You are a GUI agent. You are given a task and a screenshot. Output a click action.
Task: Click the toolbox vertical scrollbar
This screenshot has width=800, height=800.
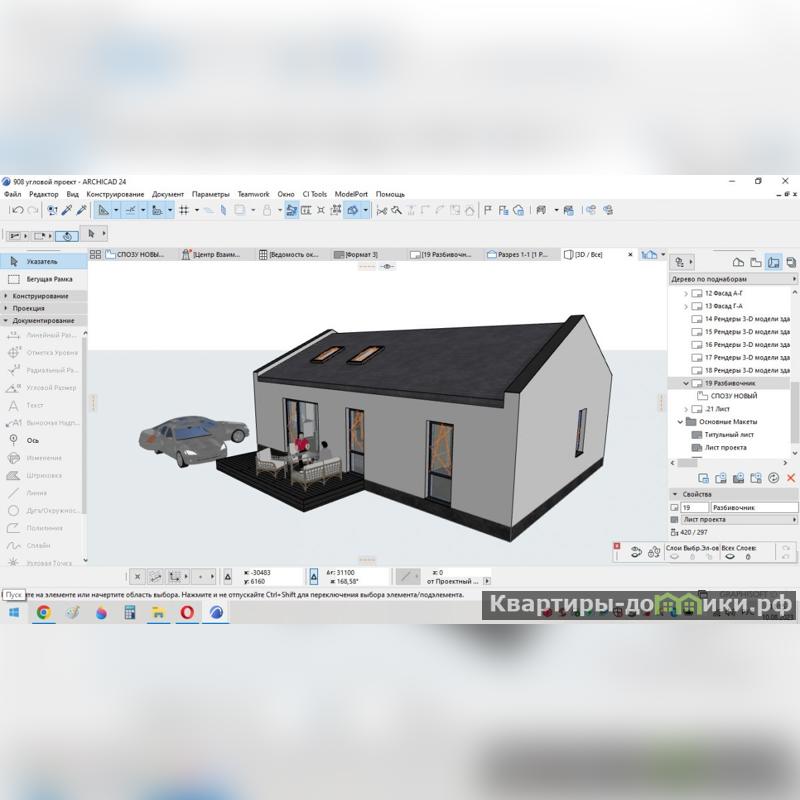(84, 420)
